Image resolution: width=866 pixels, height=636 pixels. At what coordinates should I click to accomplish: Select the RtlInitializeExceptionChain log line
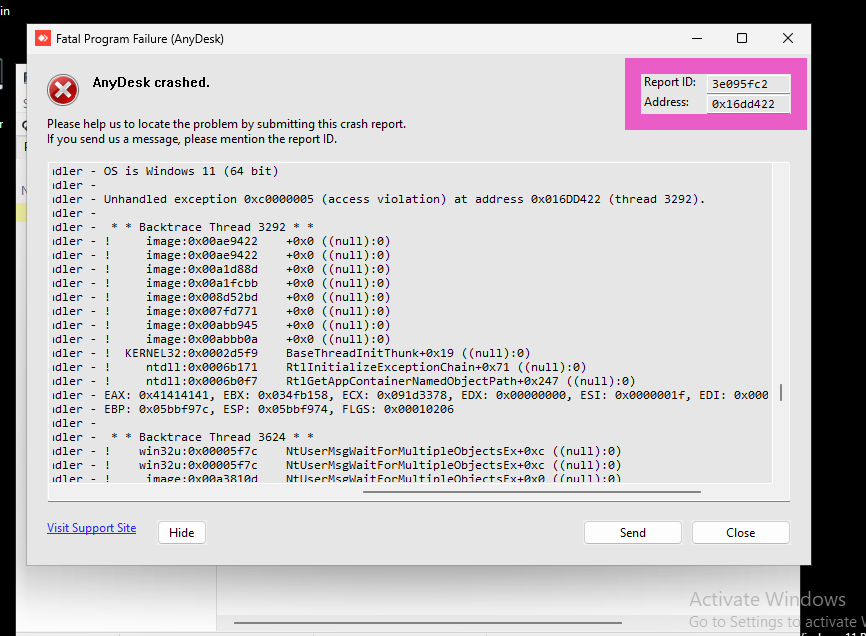tap(319, 368)
